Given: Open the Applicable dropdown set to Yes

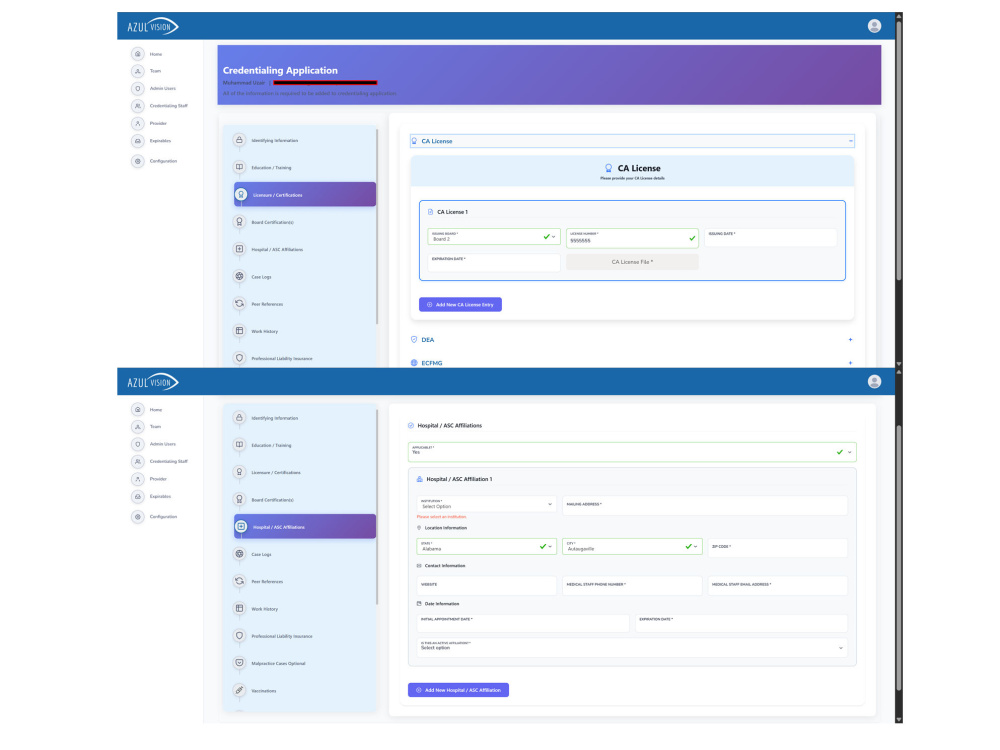Looking at the screenshot, I should [x=632, y=452].
